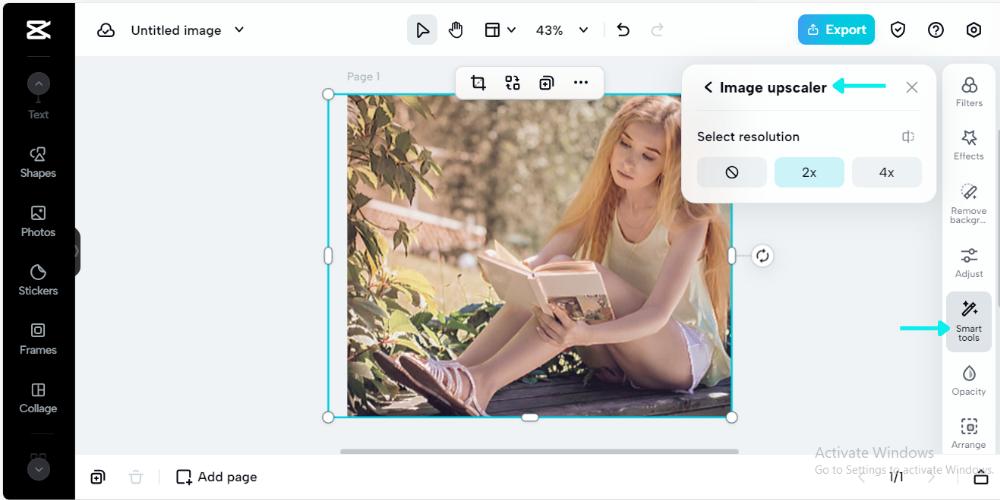1000x500 pixels.
Task: Duplicate page icon in bottom bar
Action: coord(98,477)
